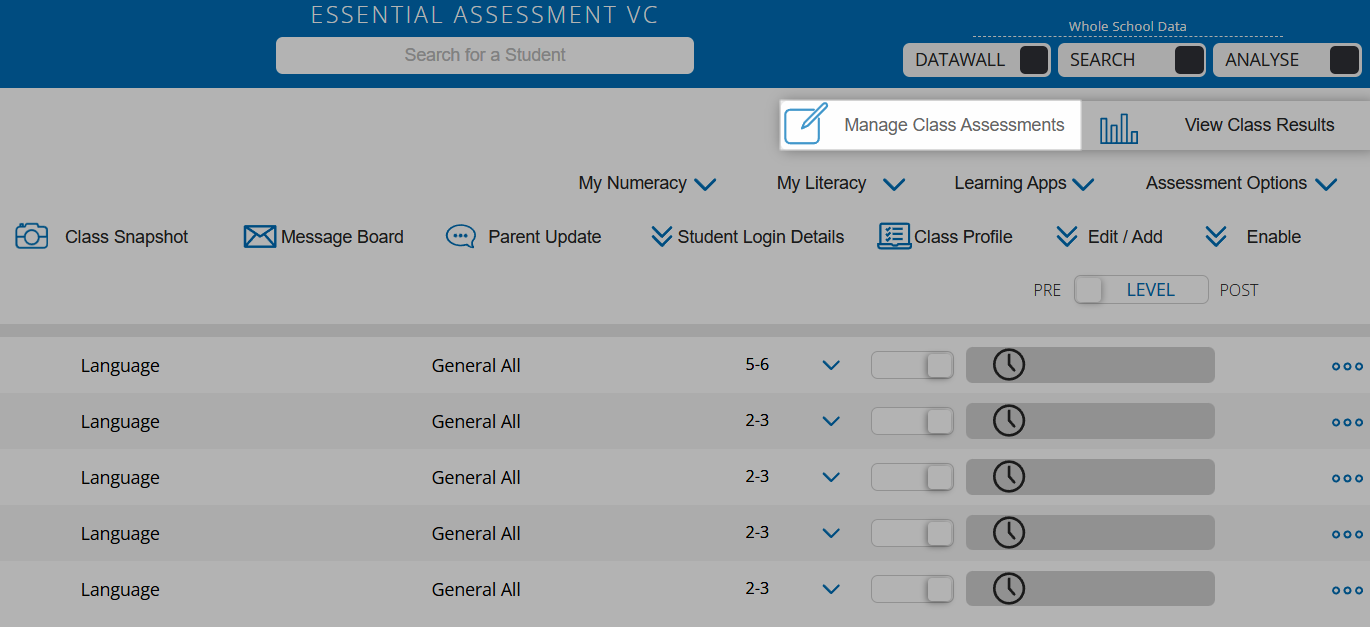1370x627 pixels.
Task: Click Language in the 5-6 row
Action: [x=120, y=366]
